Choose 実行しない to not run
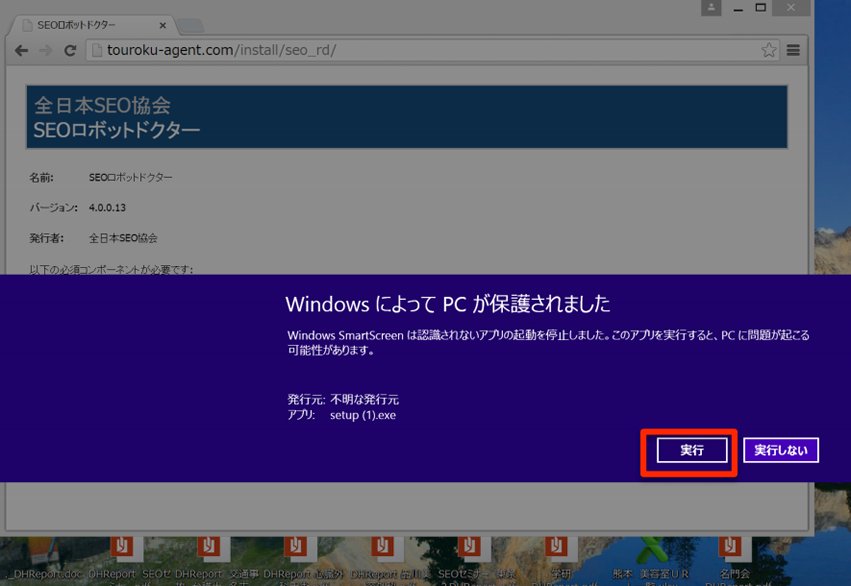 [780, 450]
